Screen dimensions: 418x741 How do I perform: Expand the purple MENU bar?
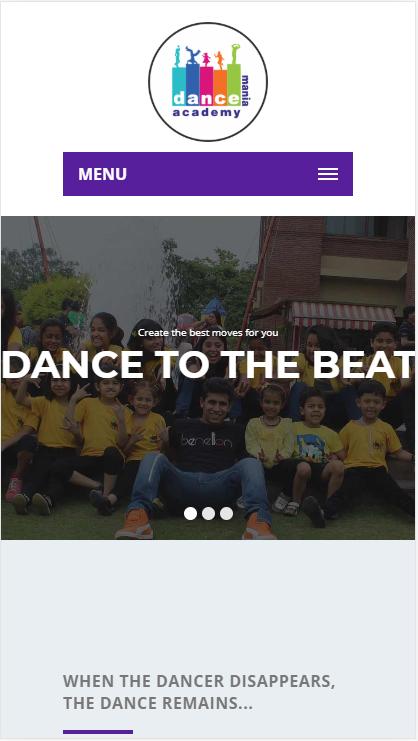tap(208, 174)
